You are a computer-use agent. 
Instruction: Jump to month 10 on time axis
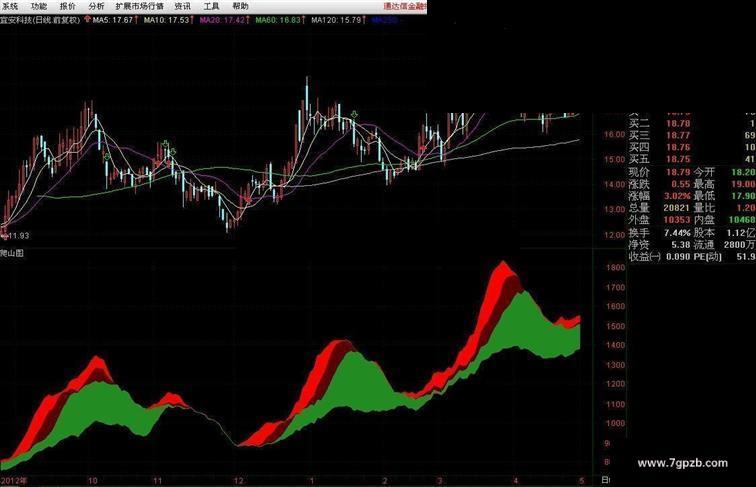pos(93,481)
